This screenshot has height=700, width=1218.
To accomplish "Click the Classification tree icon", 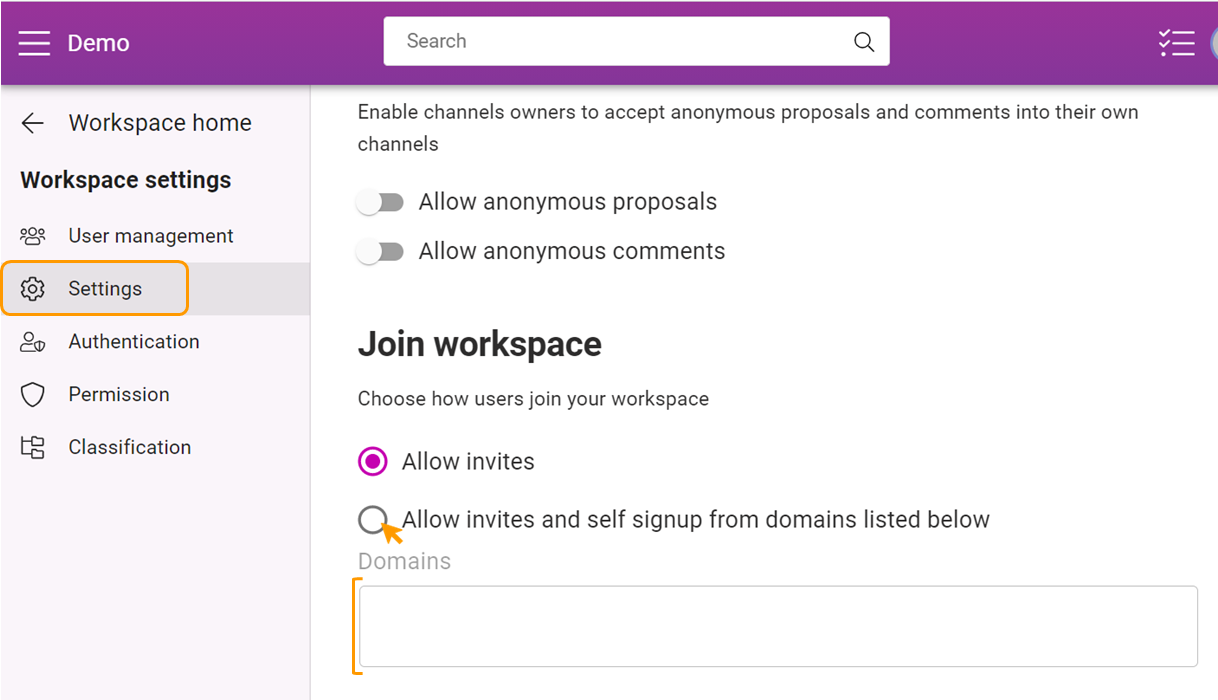I will [33, 447].
